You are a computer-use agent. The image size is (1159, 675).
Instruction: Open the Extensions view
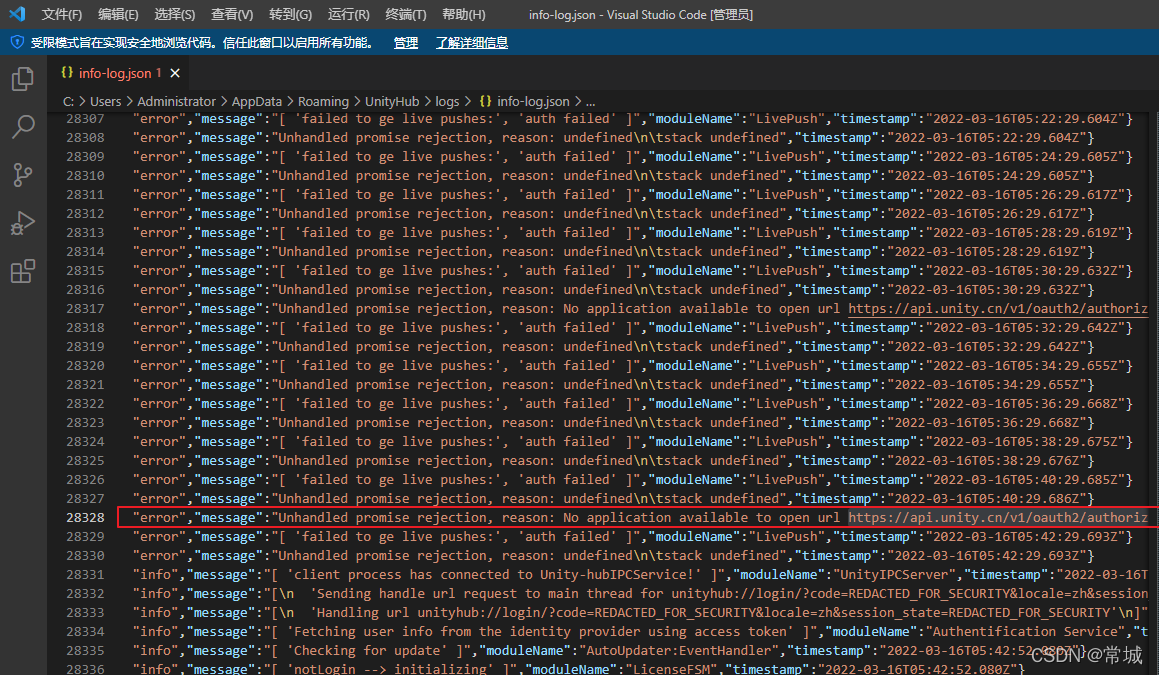23,271
